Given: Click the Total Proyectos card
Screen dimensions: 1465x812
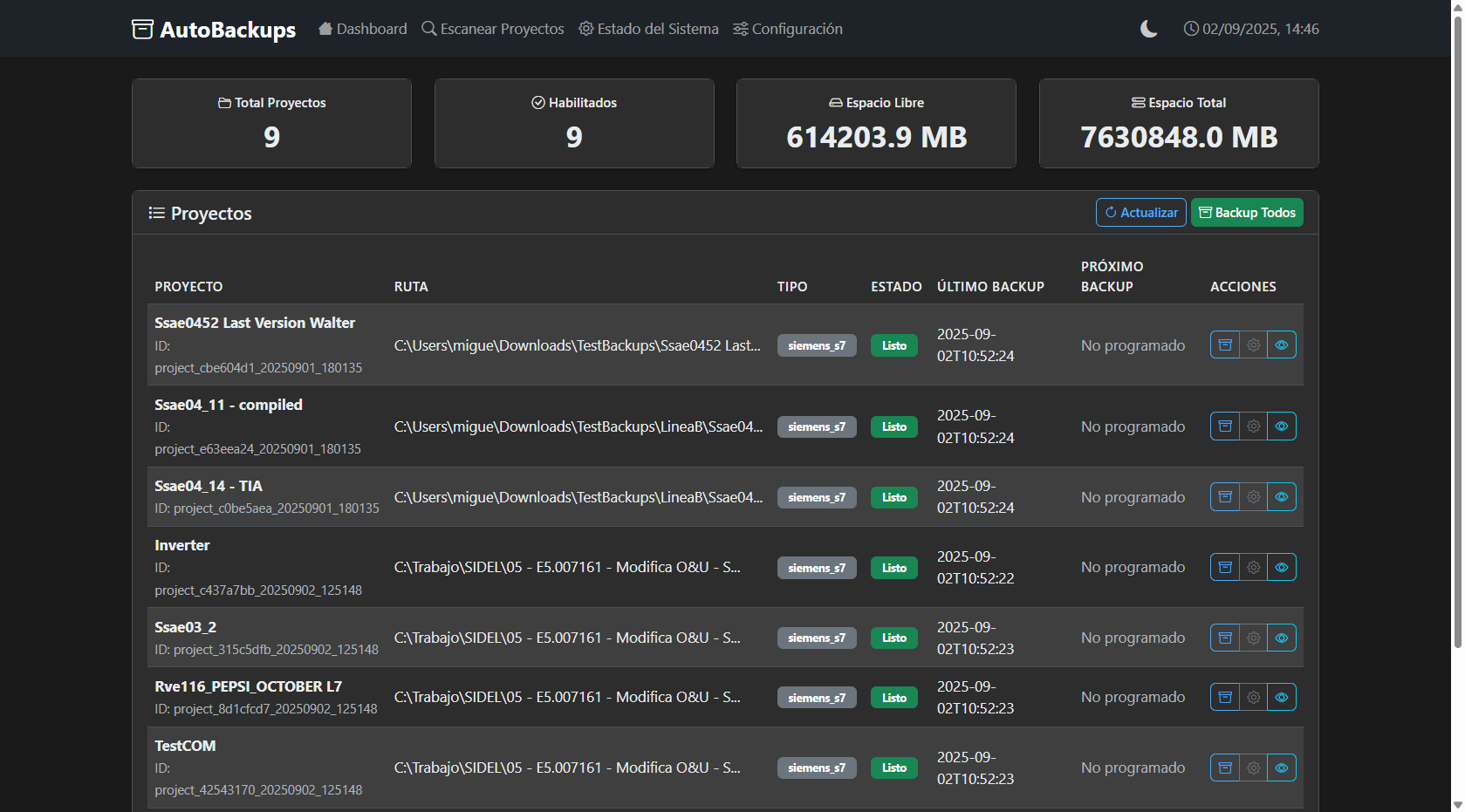Looking at the screenshot, I should click(x=271, y=123).
